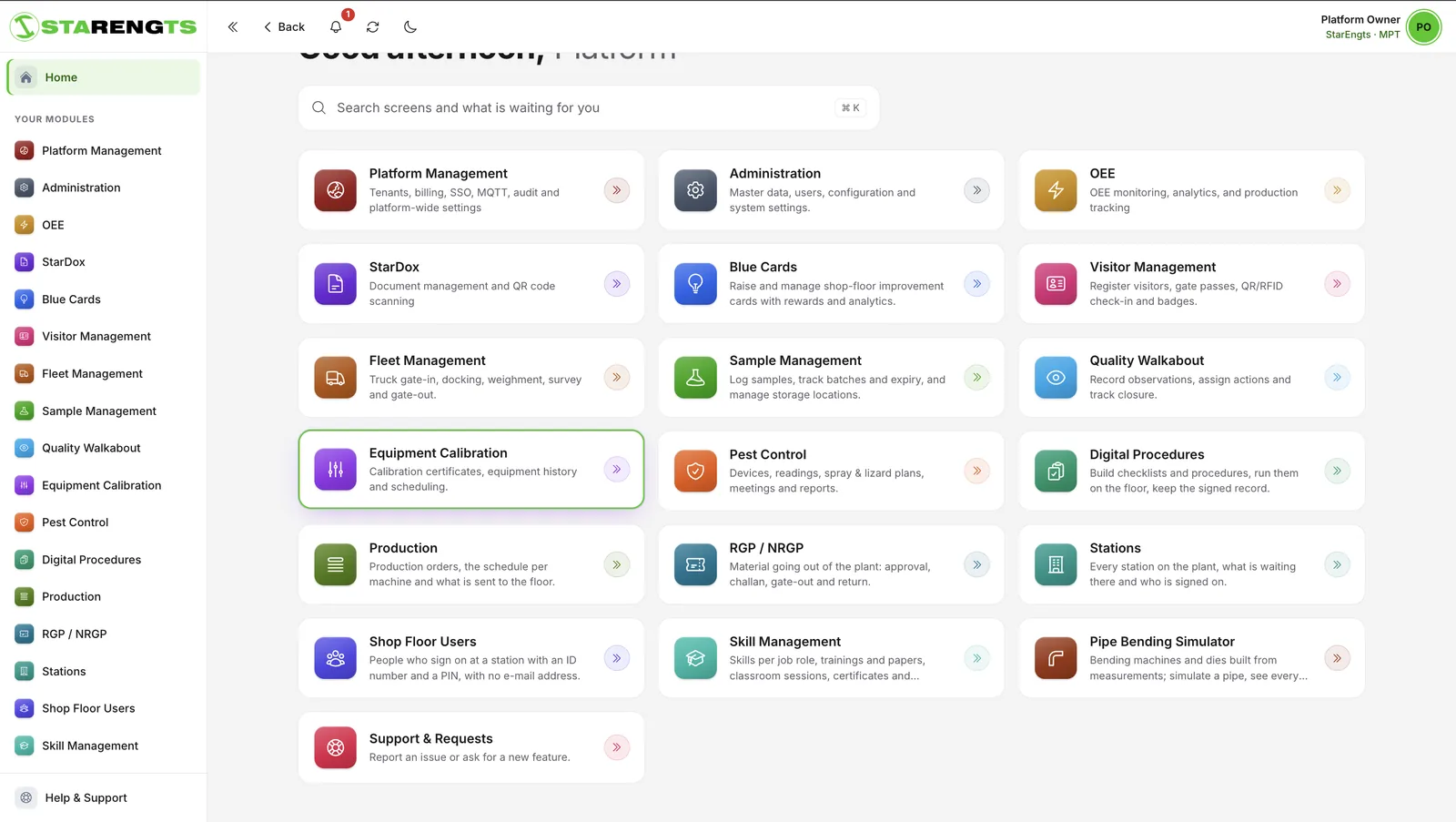Select Home in the sidebar
Screen dimensions: 1456x822
pyautogui.click(x=104, y=77)
